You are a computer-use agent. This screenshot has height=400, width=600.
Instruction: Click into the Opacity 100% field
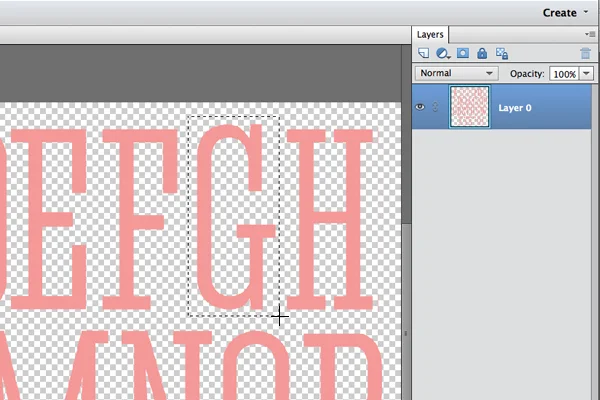pyautogui.click(x=564, y=73)
